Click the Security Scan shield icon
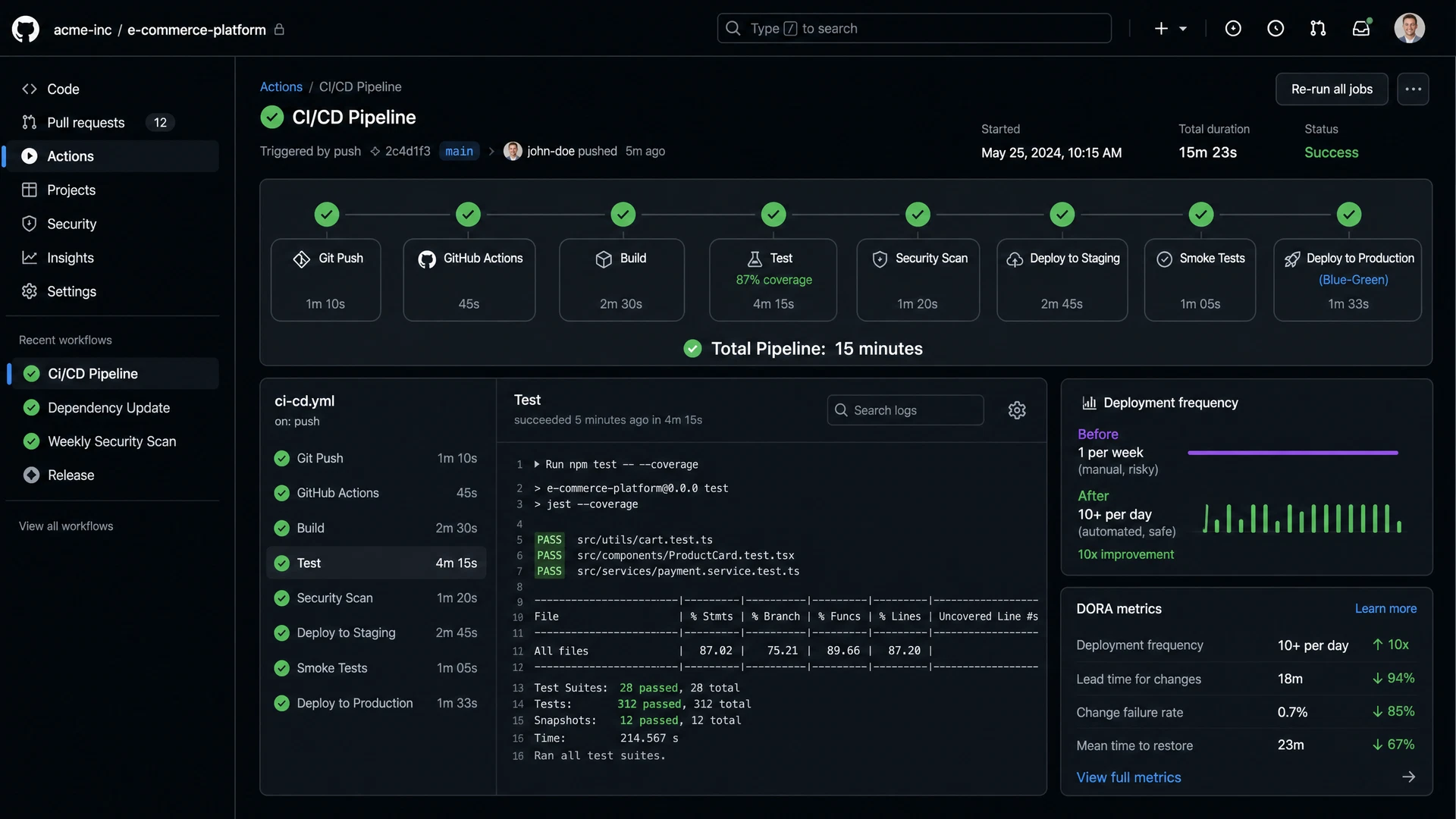 [x=880, y=259]
